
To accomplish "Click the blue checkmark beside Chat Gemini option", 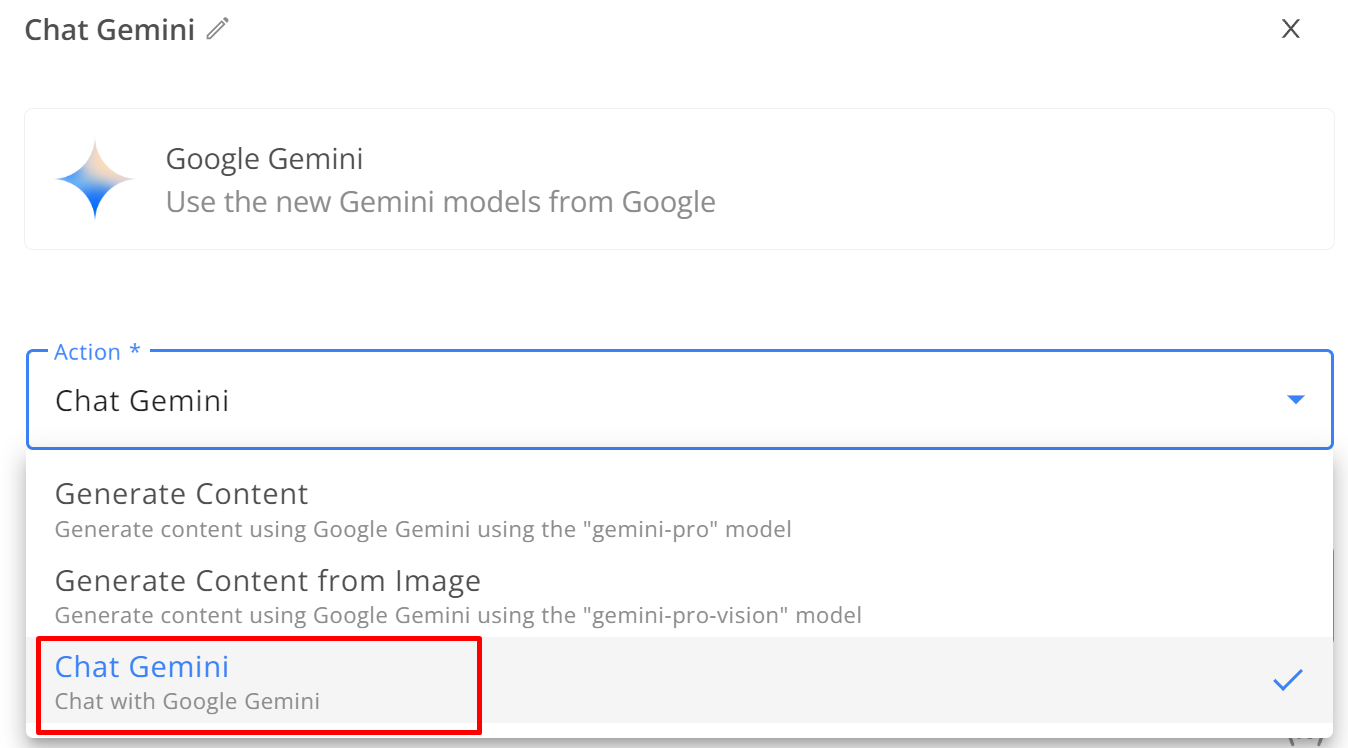I will [1287, 680].
